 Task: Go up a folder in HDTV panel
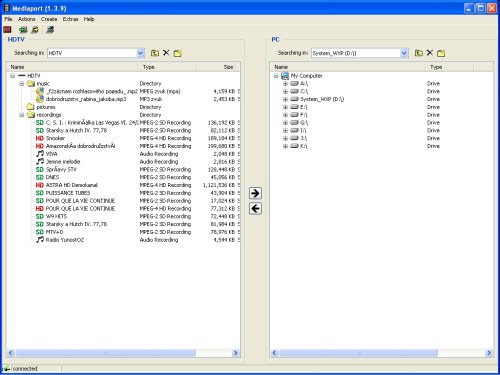coord(155,53)
